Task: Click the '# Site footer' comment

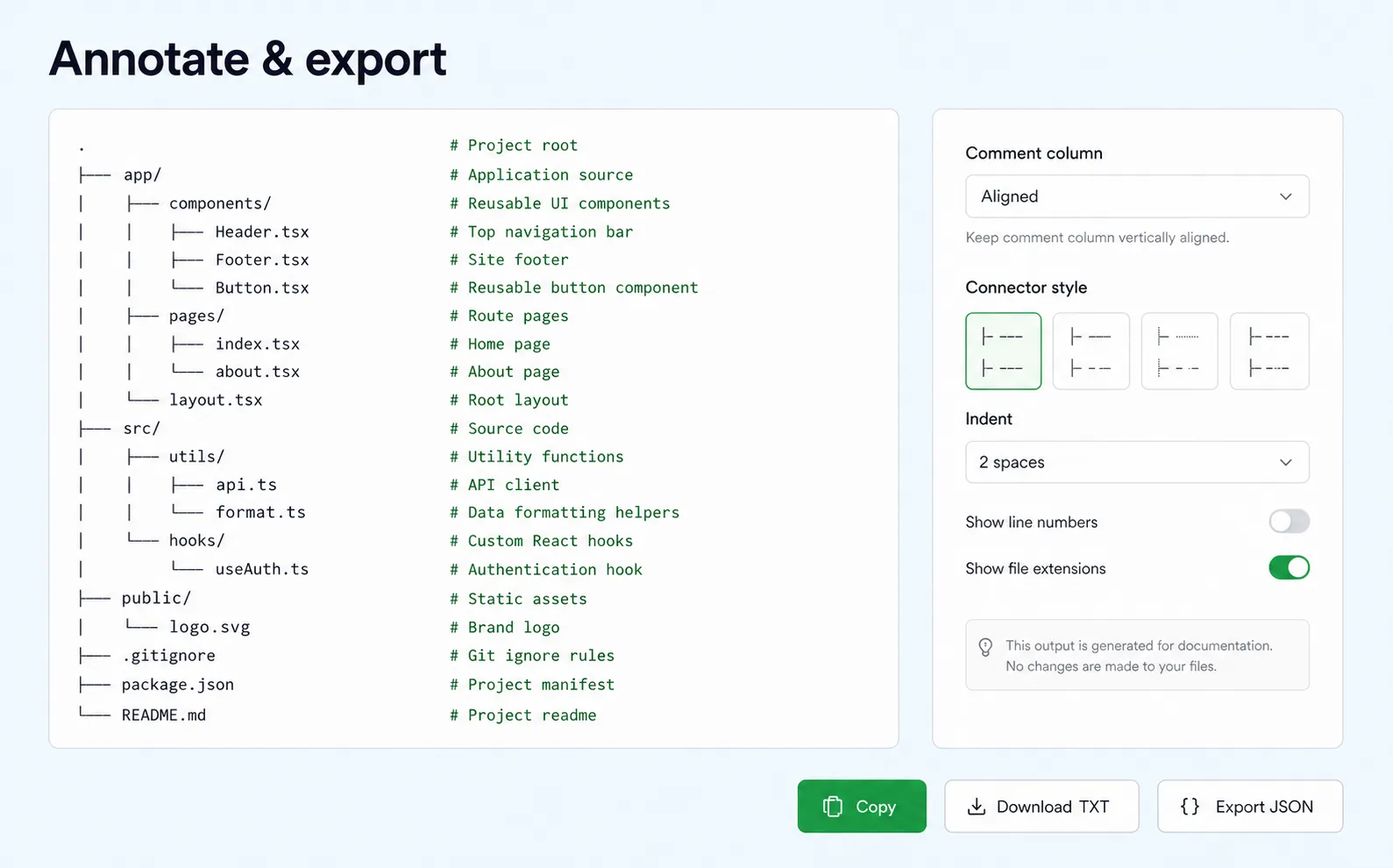Action: point(508,260)
